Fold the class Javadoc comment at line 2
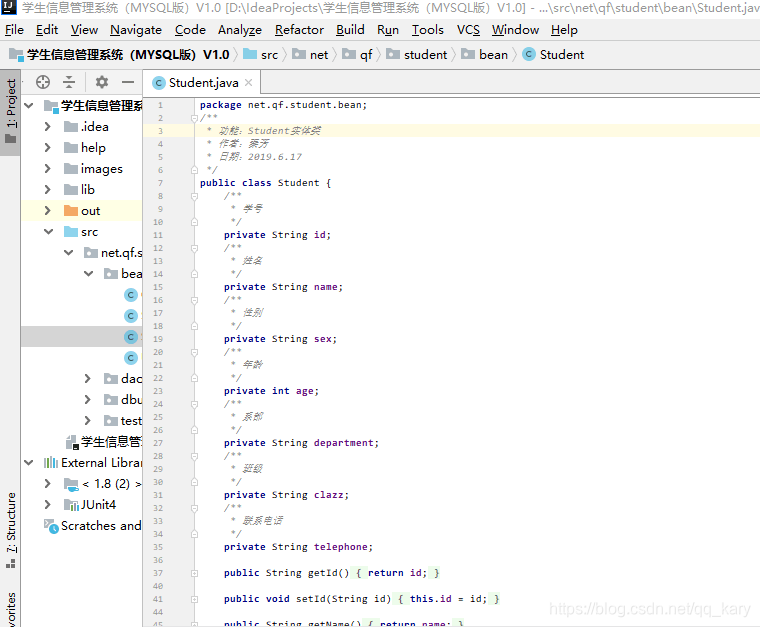760x627 pixels. (x=194, y=118)
